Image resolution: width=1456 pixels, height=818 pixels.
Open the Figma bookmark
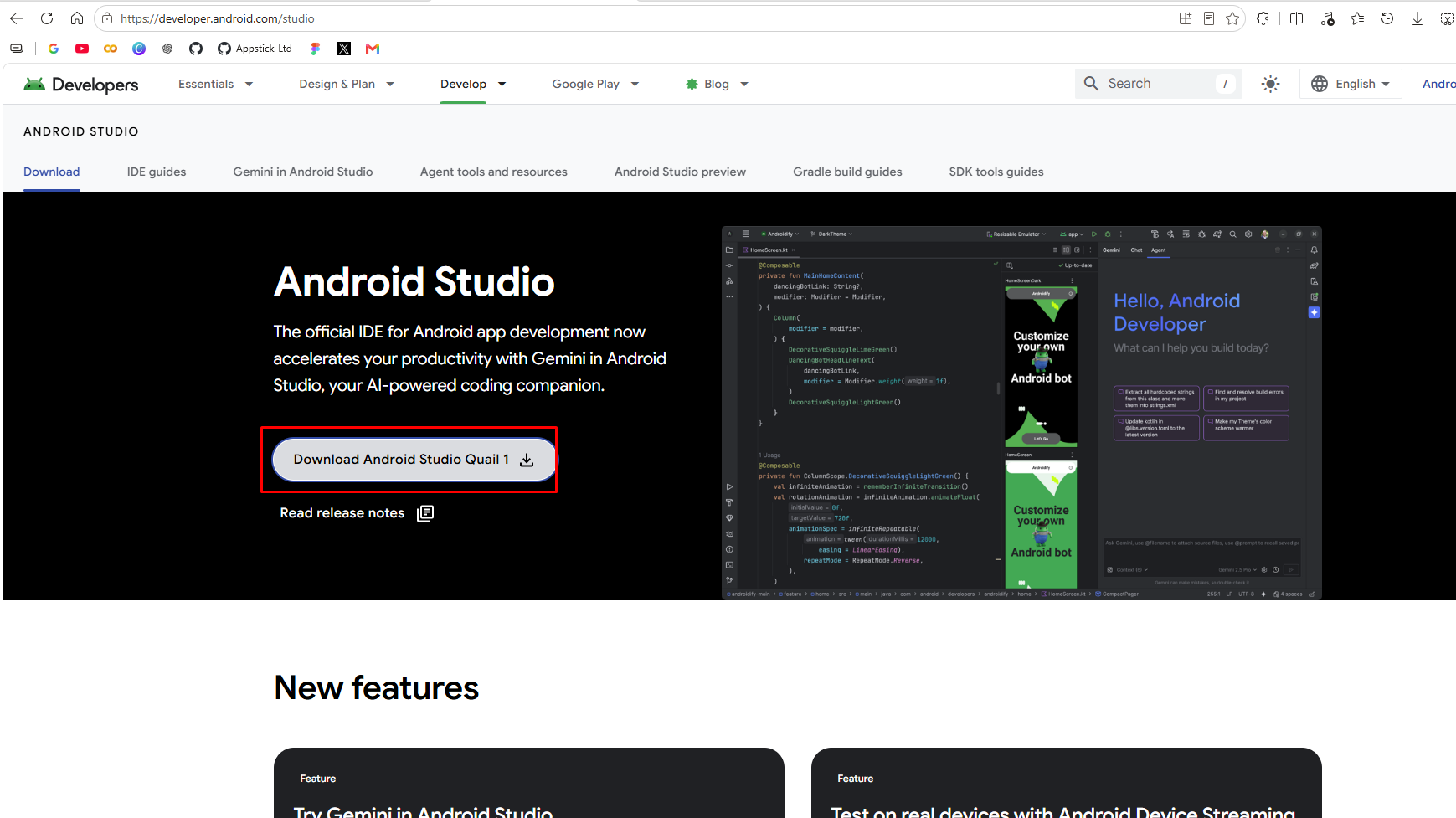click(x=316, y=49)
